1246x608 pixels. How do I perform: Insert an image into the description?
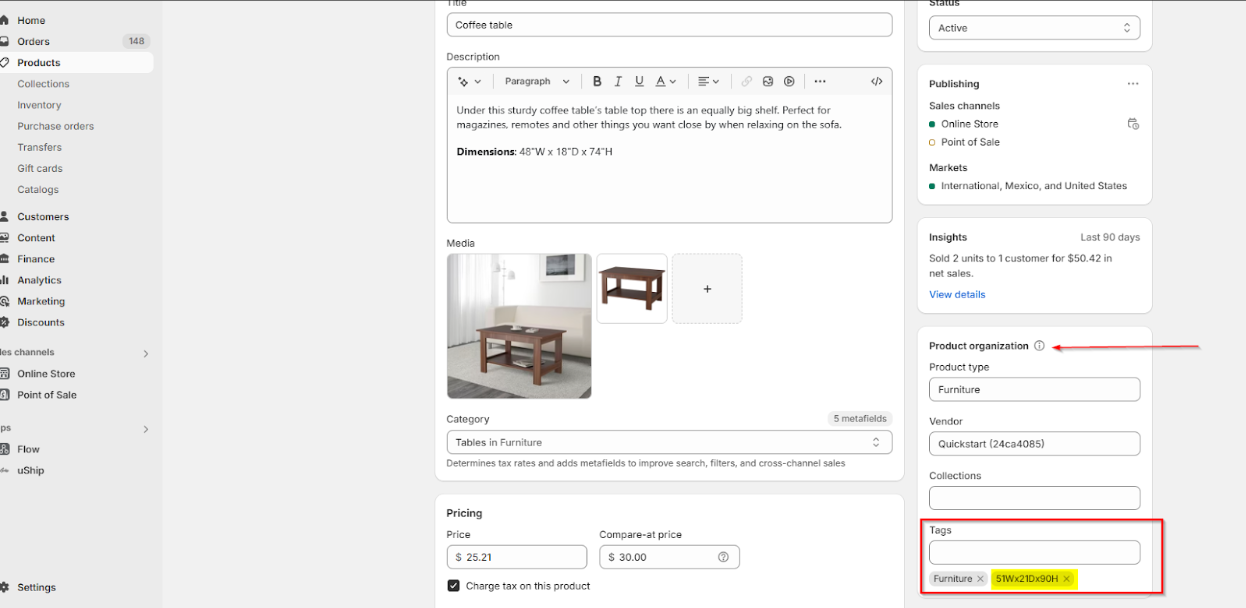coord(768,81)
